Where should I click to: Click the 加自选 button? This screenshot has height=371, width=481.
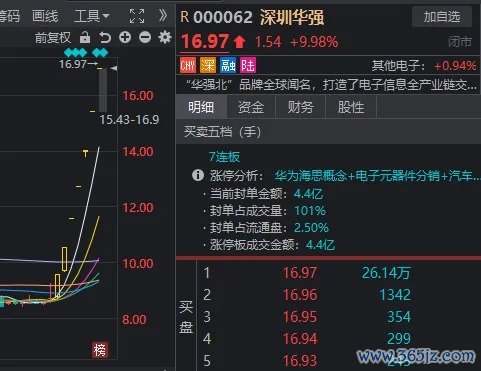[442, 17]
